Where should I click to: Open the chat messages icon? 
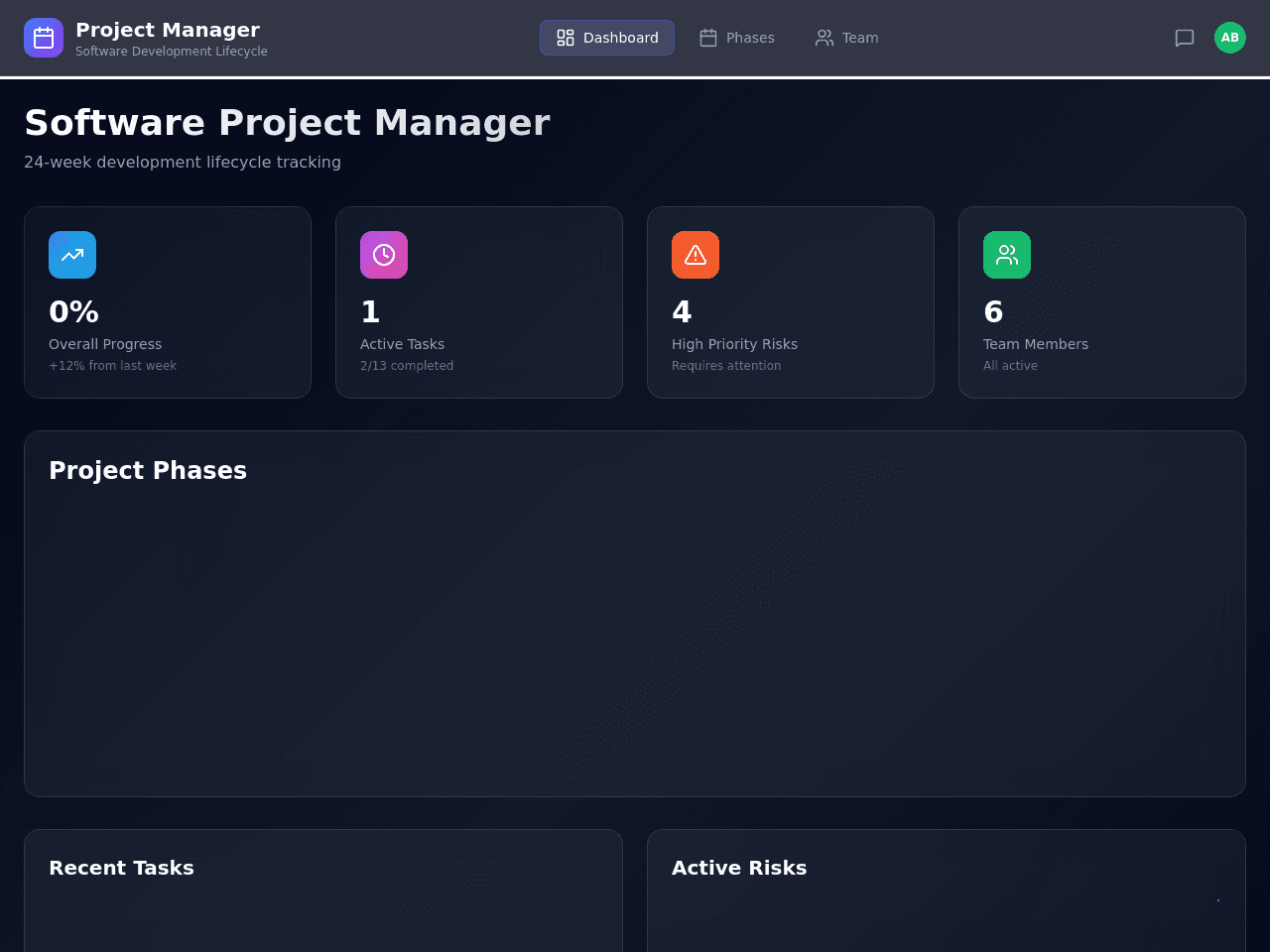click(x=1185, y=38)
